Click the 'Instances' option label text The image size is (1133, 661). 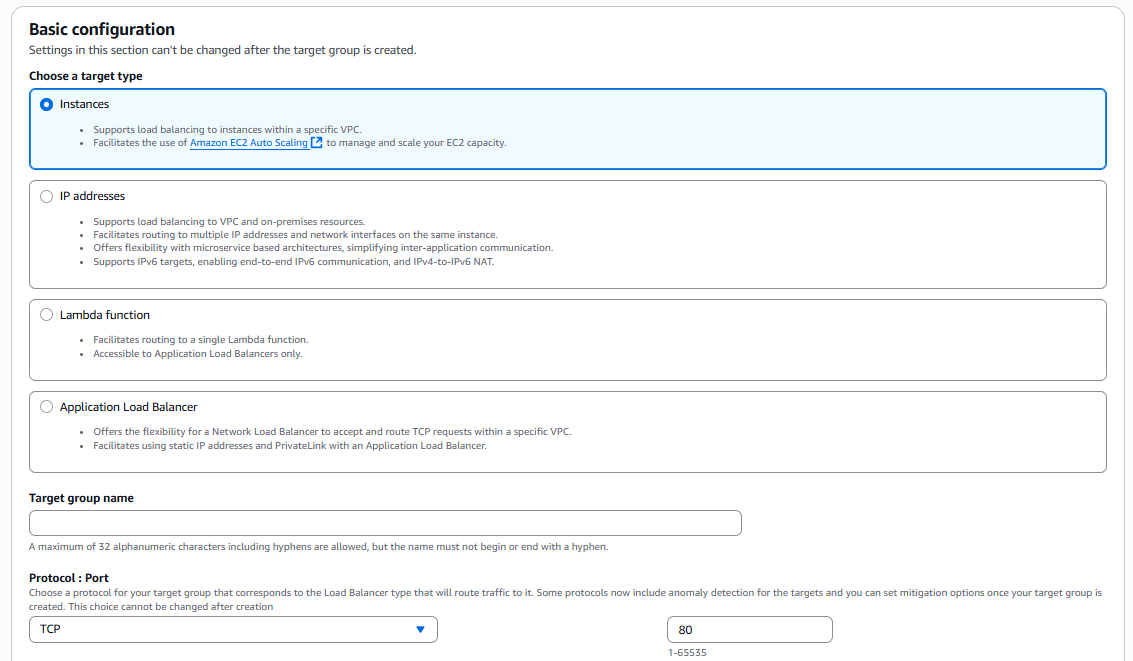[84, 104]
